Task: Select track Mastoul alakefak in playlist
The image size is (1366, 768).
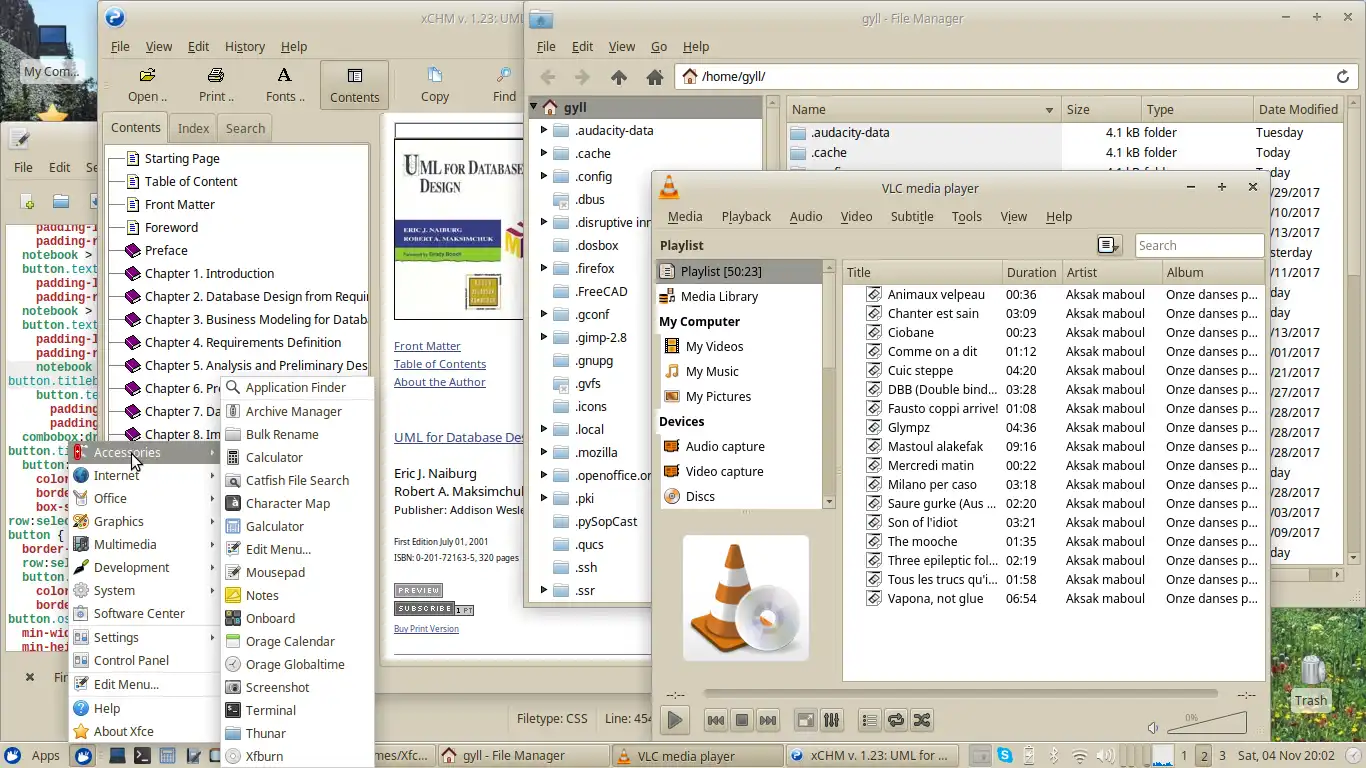Action: (1053, 446)
